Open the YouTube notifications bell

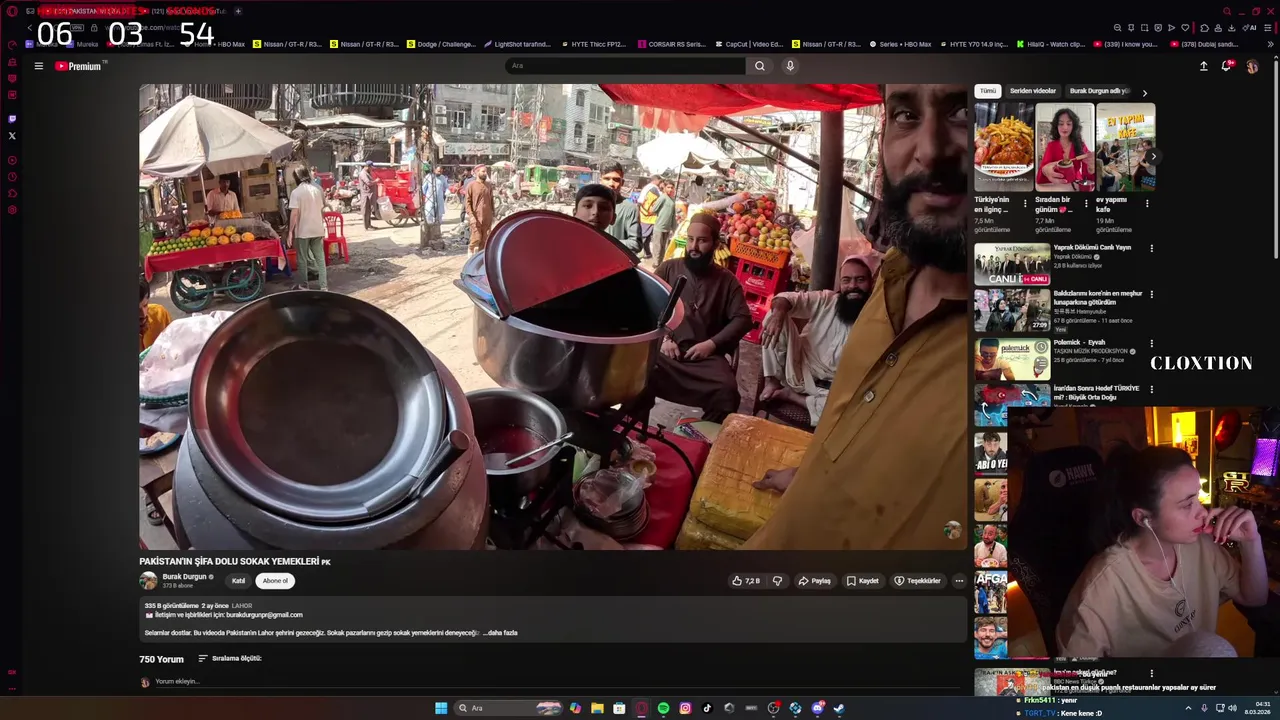[x=1227, y=66]
